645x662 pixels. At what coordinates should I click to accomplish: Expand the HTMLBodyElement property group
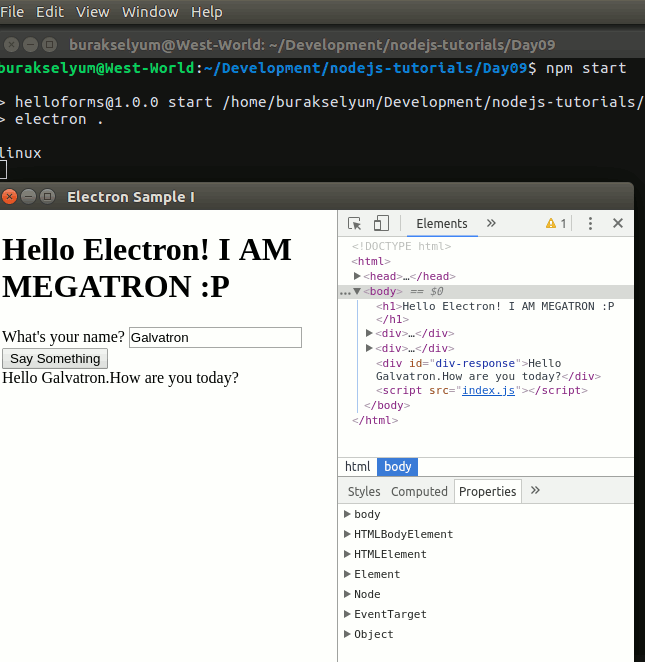(347, 534)
